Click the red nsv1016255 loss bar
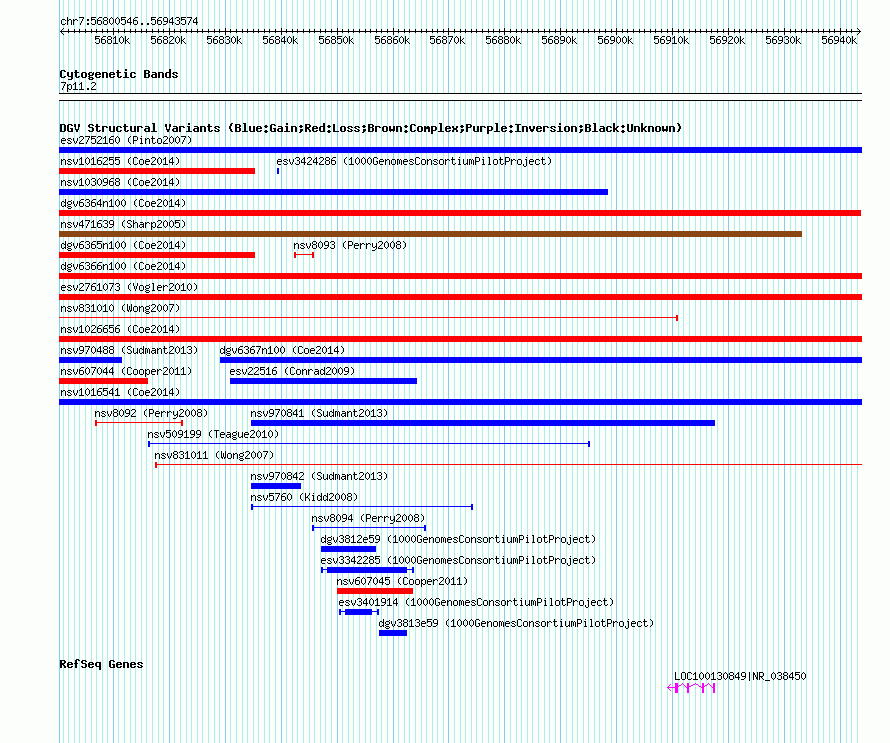Image resolution: width=890 pixels, height=743 pixels. (x=157, y=171)
